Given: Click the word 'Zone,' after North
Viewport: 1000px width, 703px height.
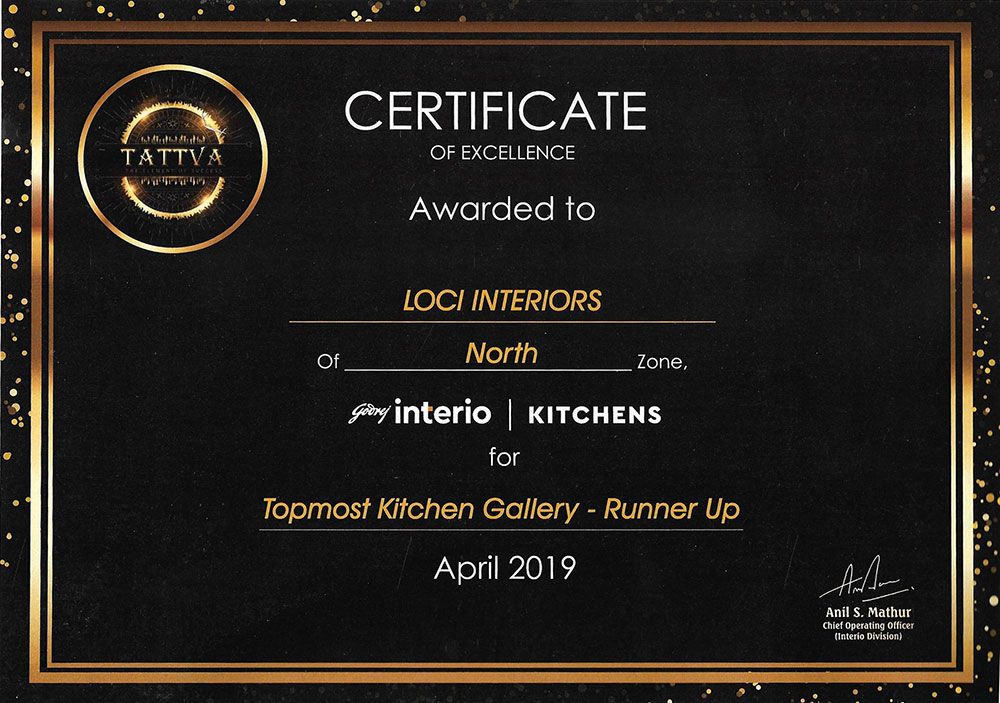Looking at the screenshot, I should [661, 362].
